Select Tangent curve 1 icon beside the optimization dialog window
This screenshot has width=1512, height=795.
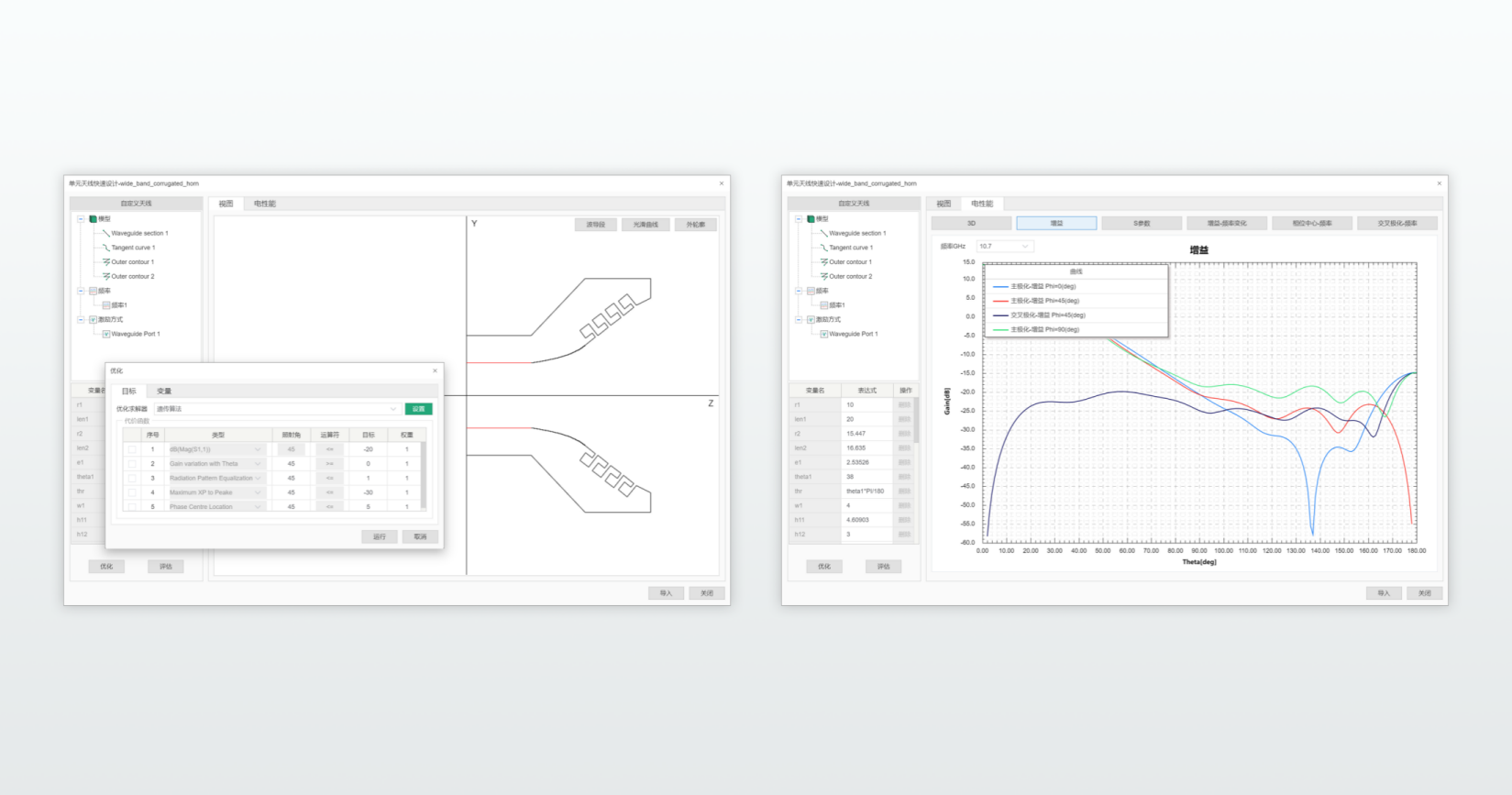pos(105,248)
